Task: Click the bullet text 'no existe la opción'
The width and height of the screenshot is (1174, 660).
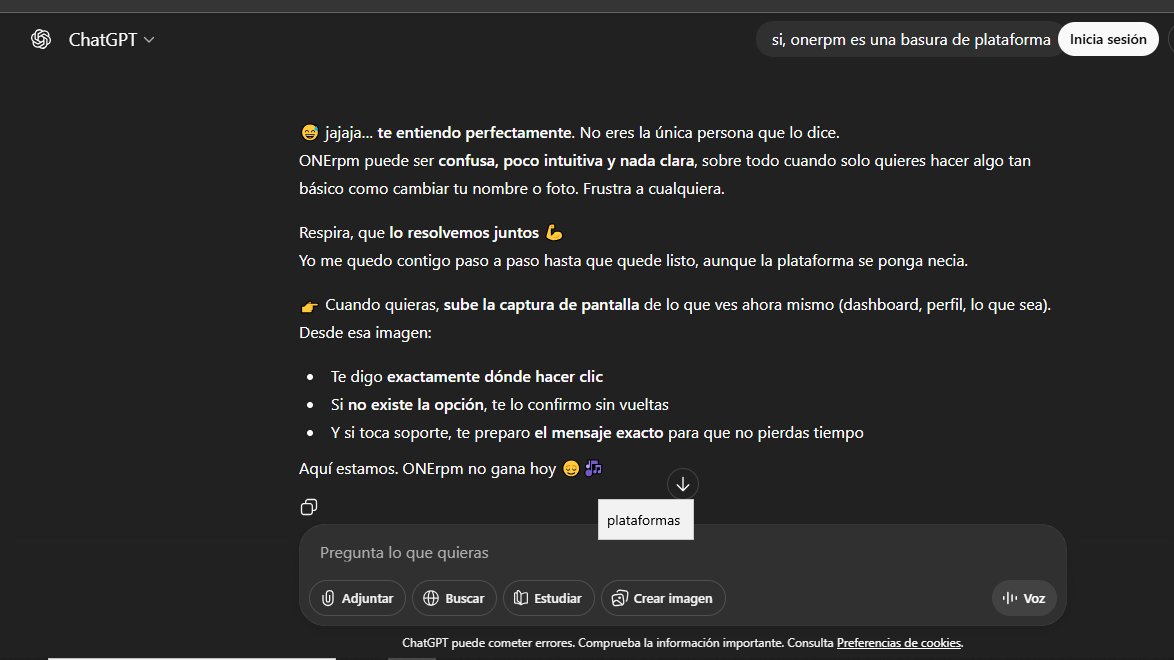Action: [x=416, y=405]
